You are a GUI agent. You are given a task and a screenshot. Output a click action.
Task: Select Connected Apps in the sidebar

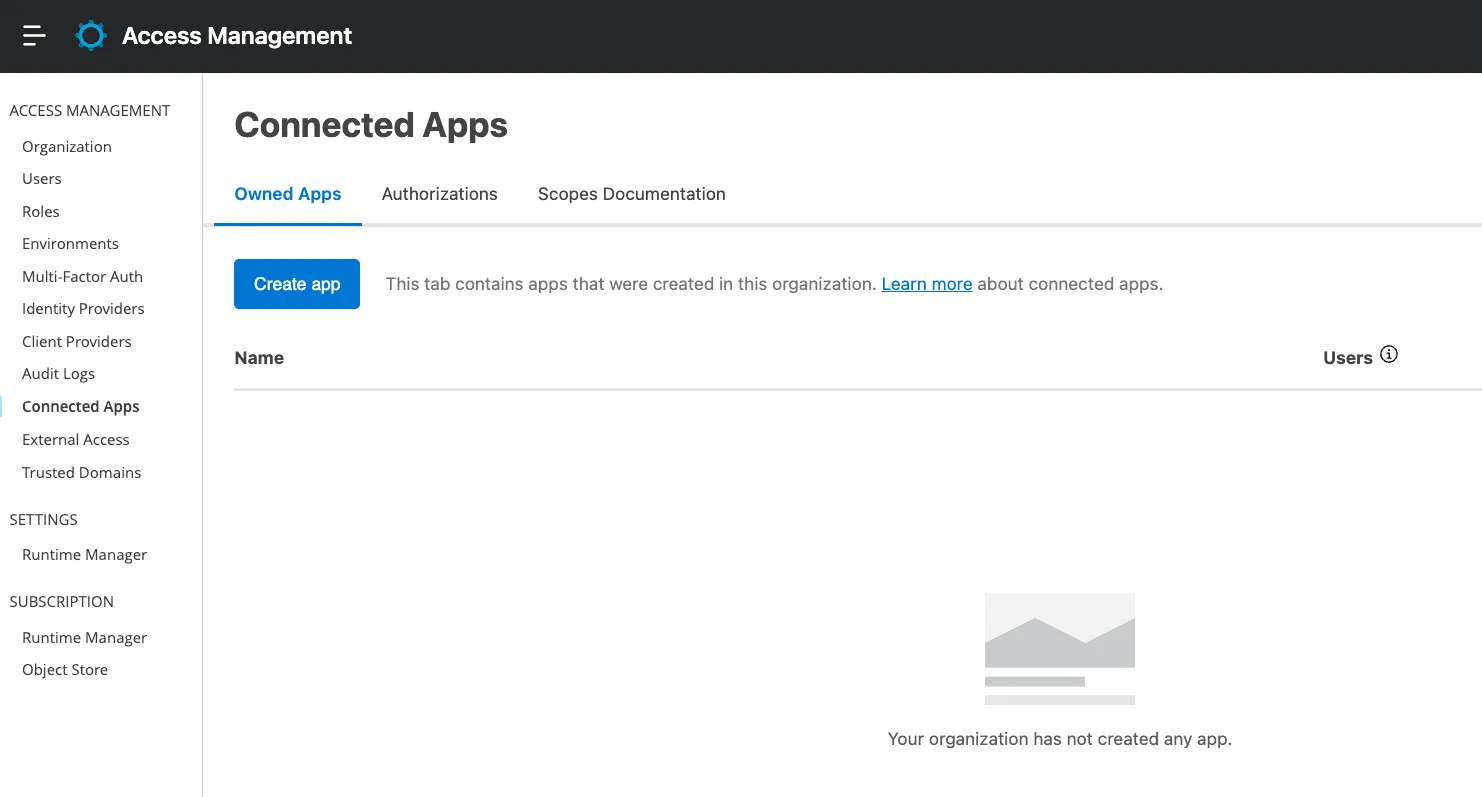pos(81,406)
